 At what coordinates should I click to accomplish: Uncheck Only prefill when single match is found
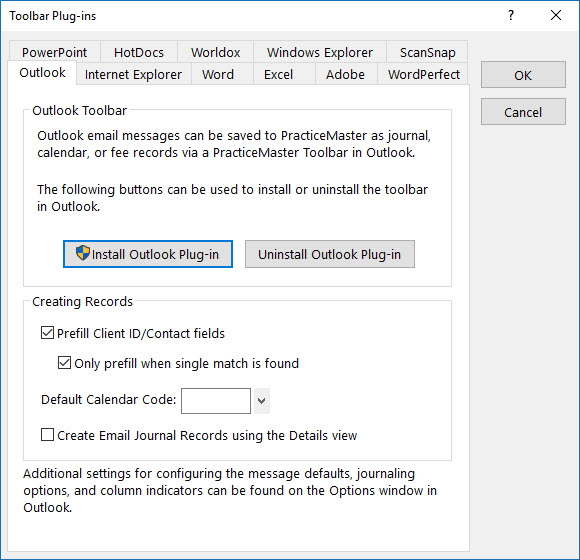click(64, 363)
